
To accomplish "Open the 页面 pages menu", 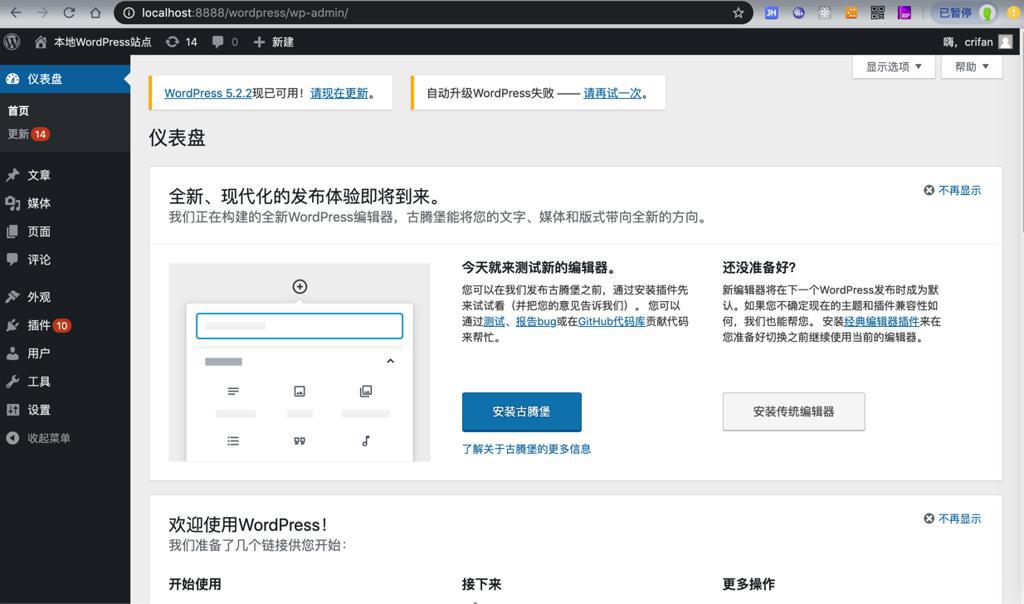I will click(65, 231).
